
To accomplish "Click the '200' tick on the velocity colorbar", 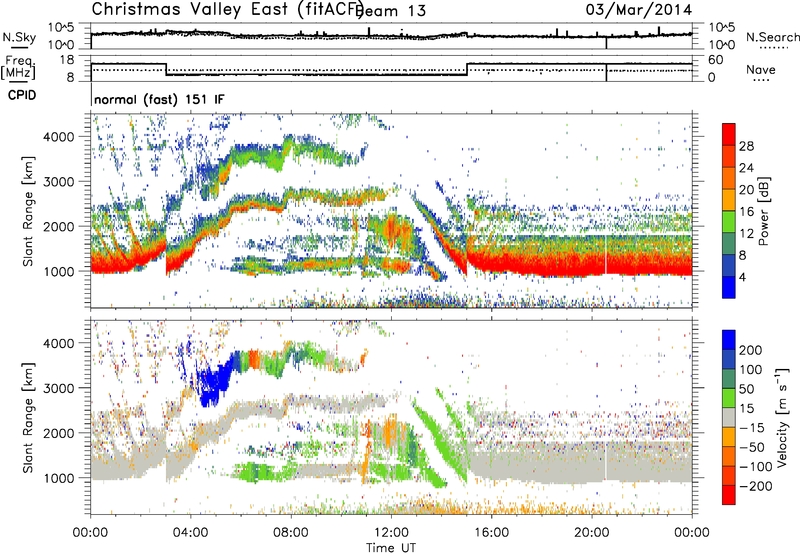I will [751, 350].
